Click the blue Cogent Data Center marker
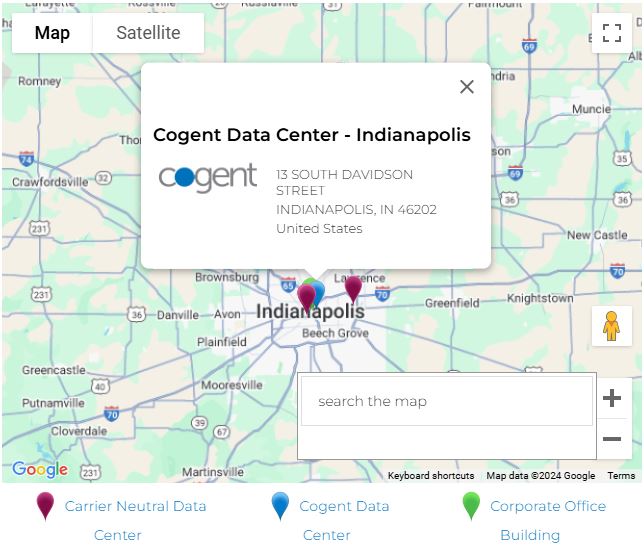The width and height of the screenshot is (644, 558). (x=319, y=294)
